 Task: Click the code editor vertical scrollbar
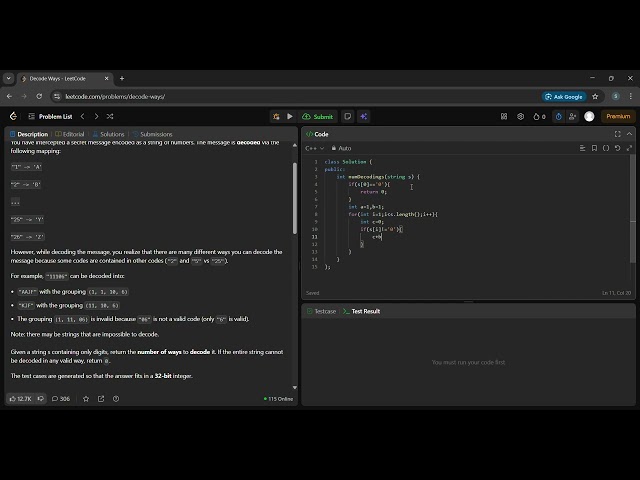[x=633, y=208]
